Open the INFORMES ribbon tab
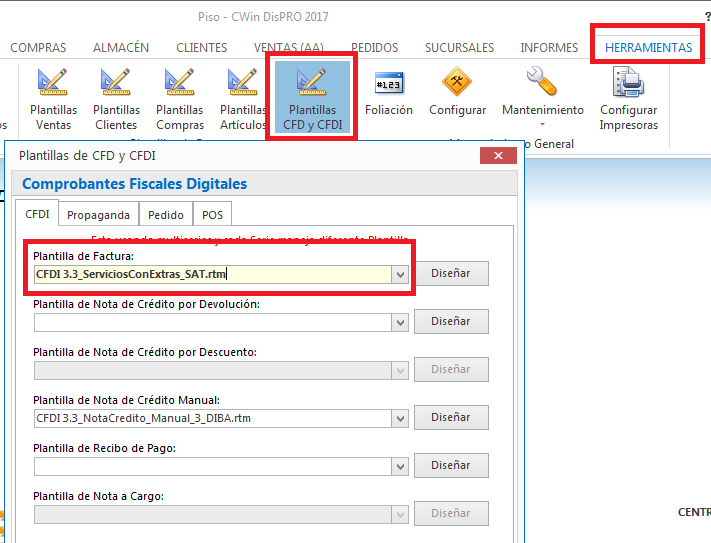The width and height of the screenshot is (711, 543). coord(549,47)
